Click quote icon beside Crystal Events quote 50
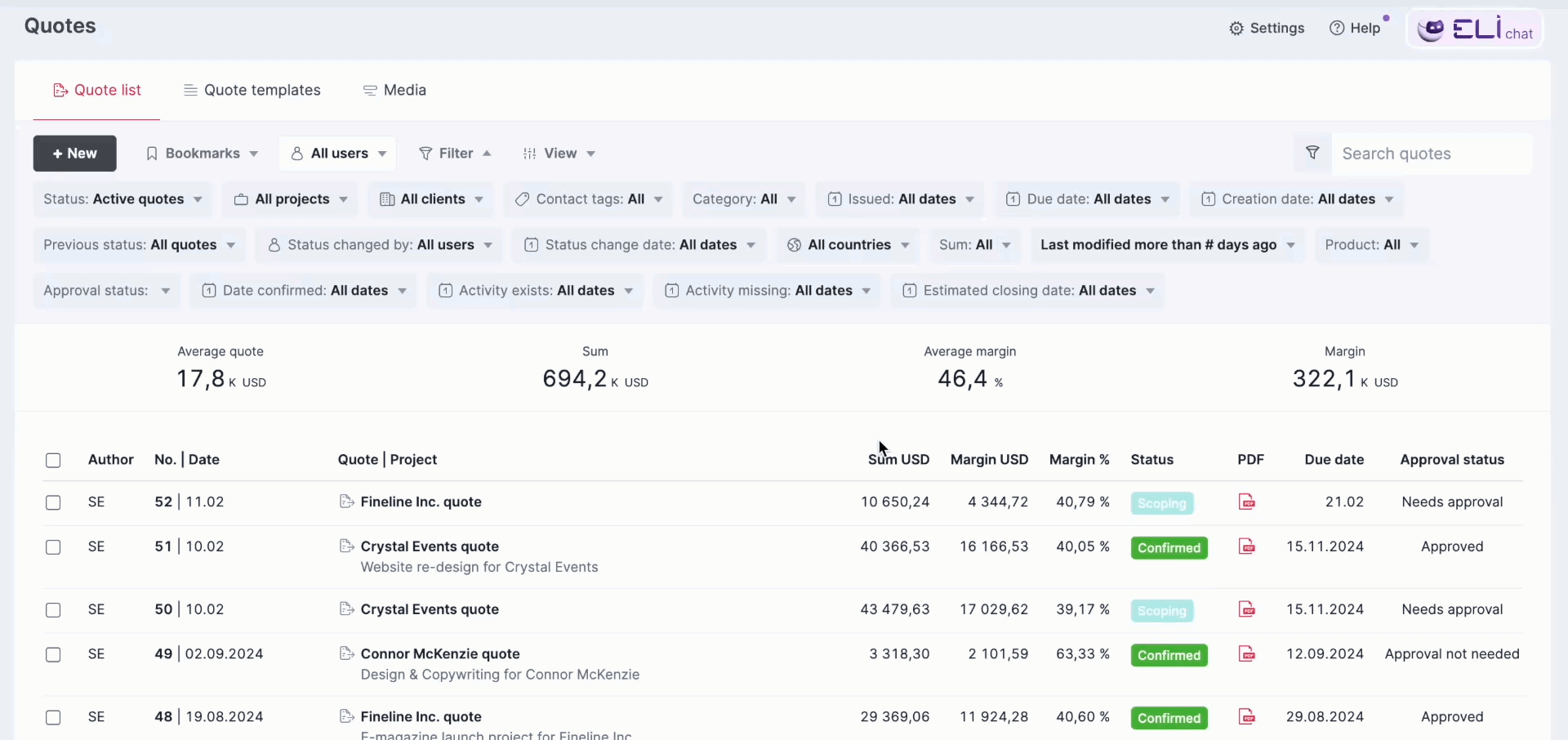This screenshot has height=740, width=1568. pyautogui.click(x=346, y=608)
